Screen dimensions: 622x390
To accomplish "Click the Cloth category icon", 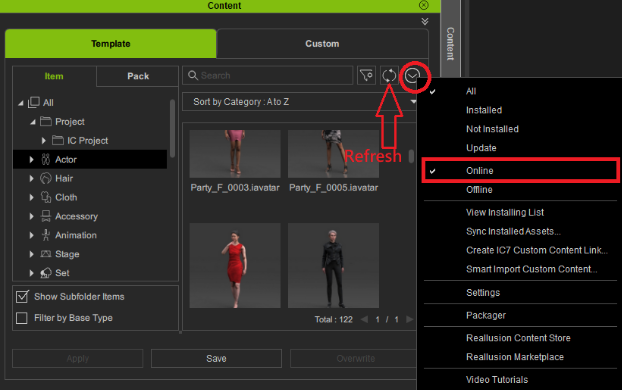I will click(46, 197).
